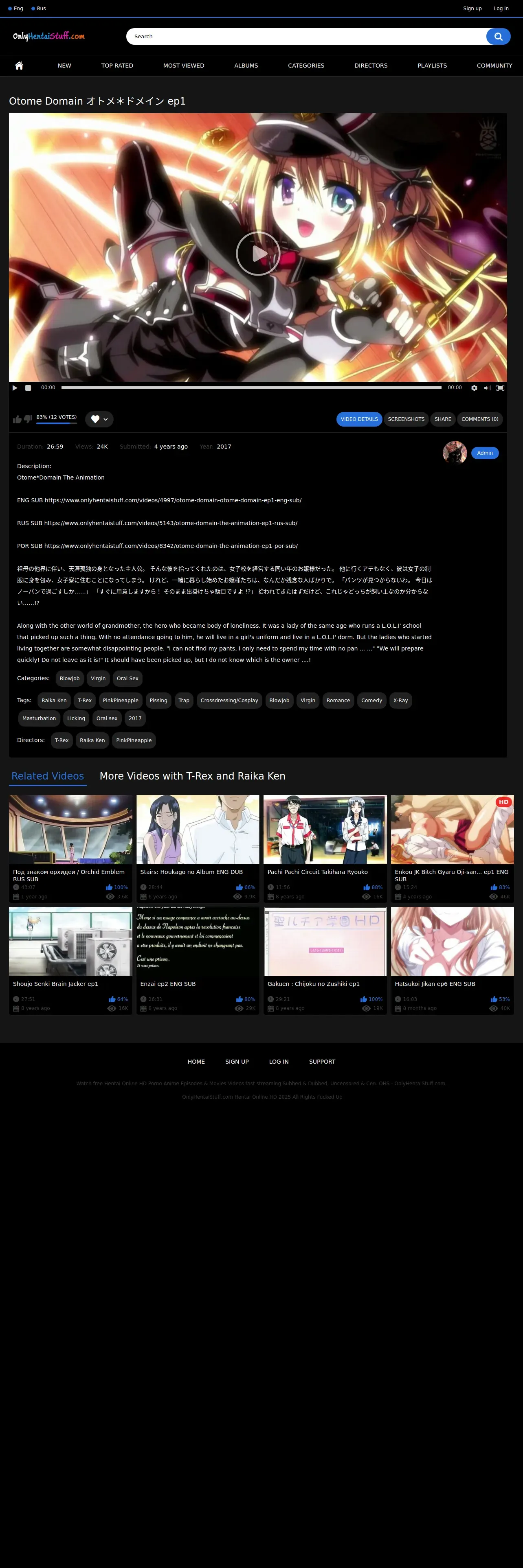Open the Enzai ep2 ENG SUB title link

point(168,984)
